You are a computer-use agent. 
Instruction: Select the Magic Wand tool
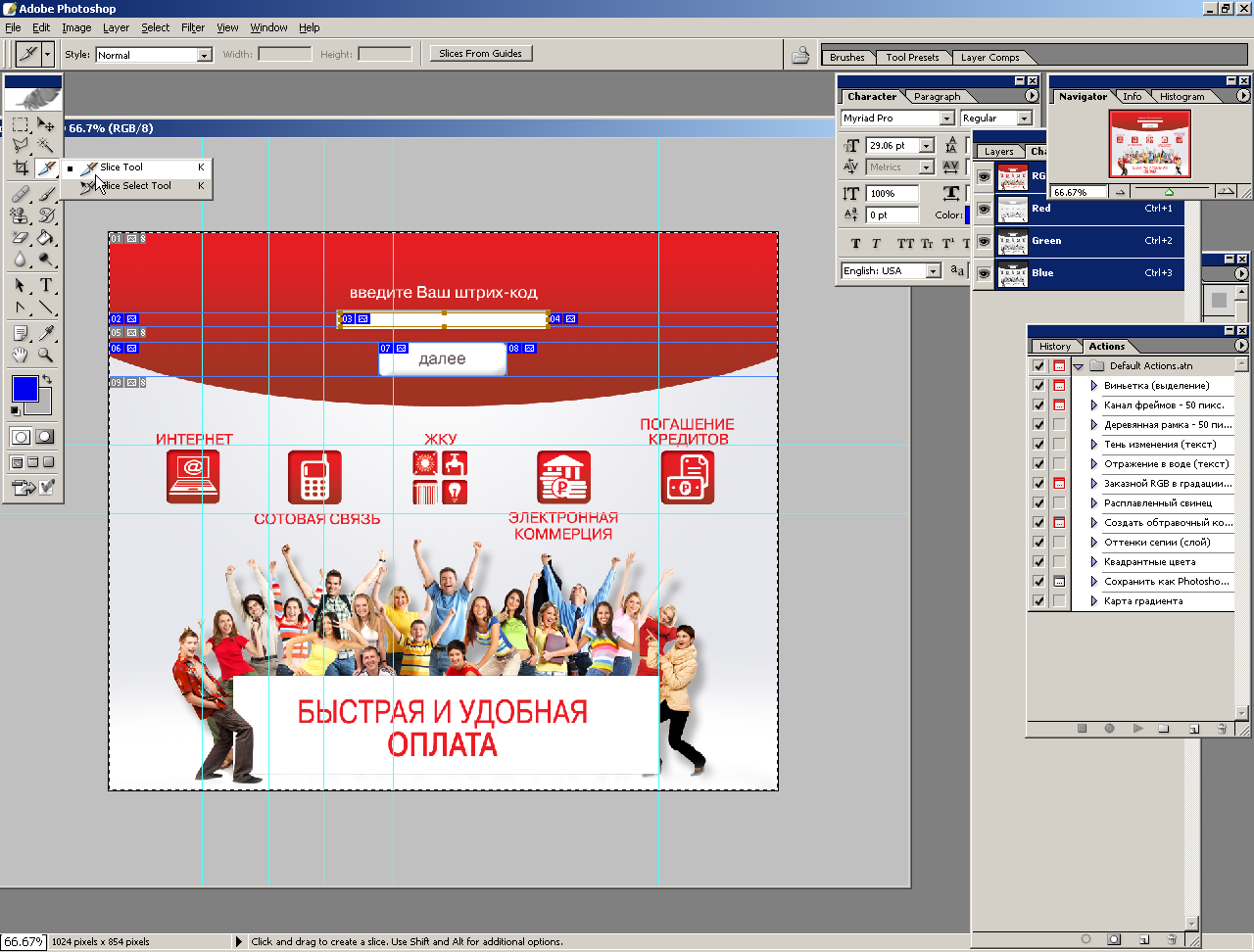pos(45,145)
